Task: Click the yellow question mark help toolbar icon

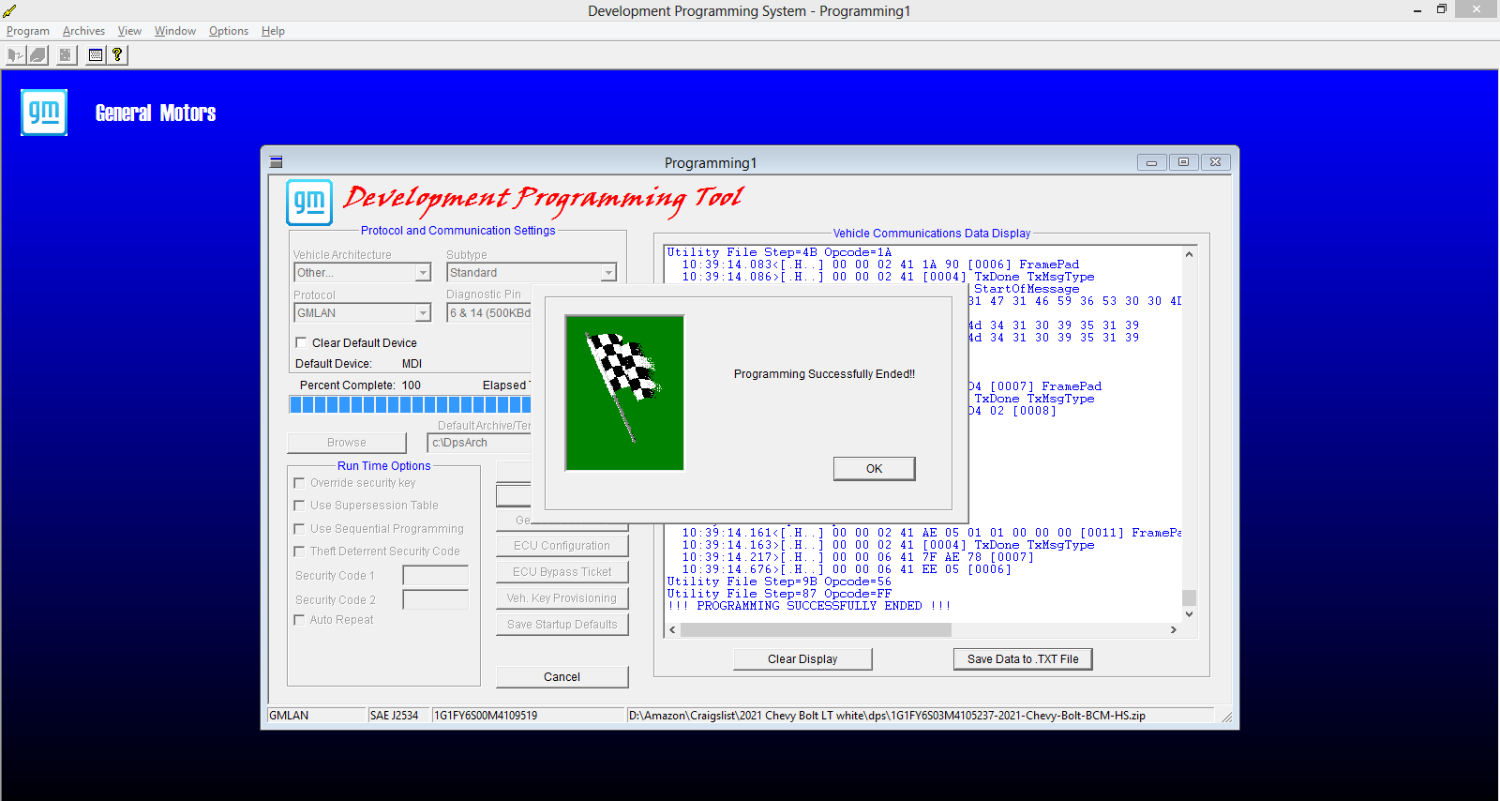Action: pyautogui.click(x=118, y=55)
